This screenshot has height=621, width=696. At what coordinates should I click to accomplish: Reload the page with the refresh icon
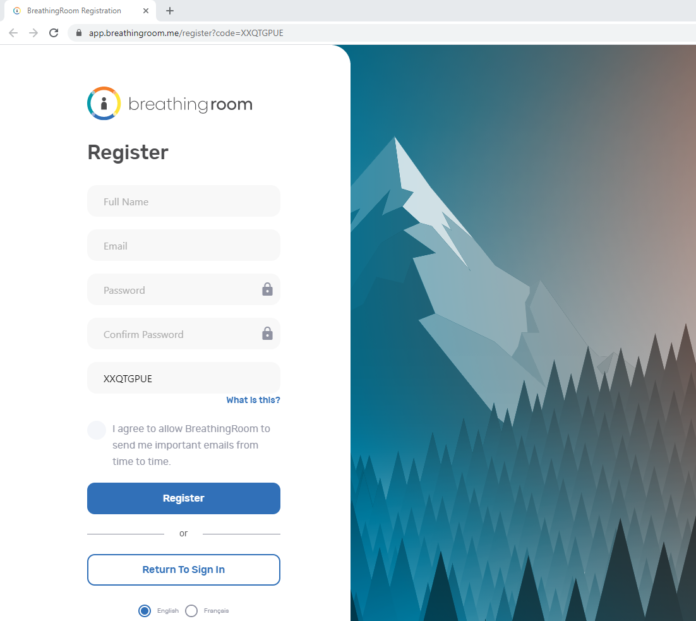click(x=54, y=33)
